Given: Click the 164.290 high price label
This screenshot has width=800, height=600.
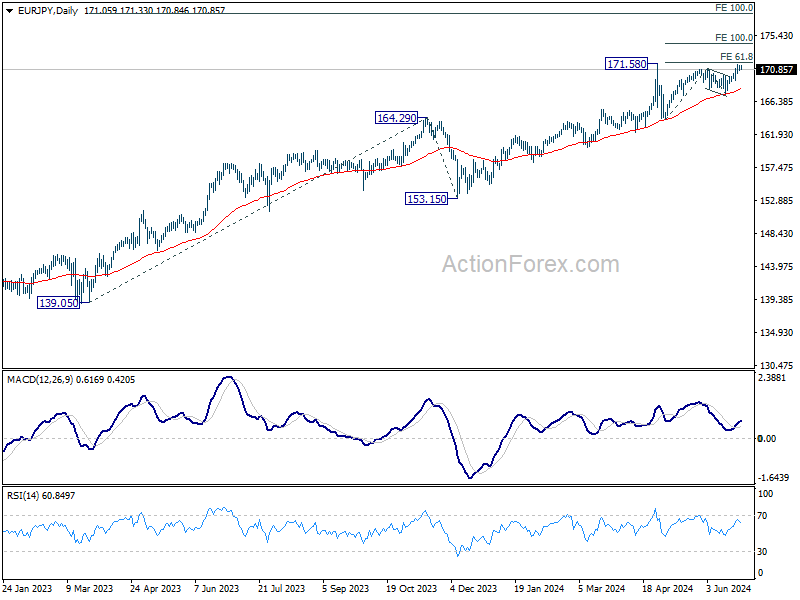Looking at the screenshot, I should tap(396, 118).
